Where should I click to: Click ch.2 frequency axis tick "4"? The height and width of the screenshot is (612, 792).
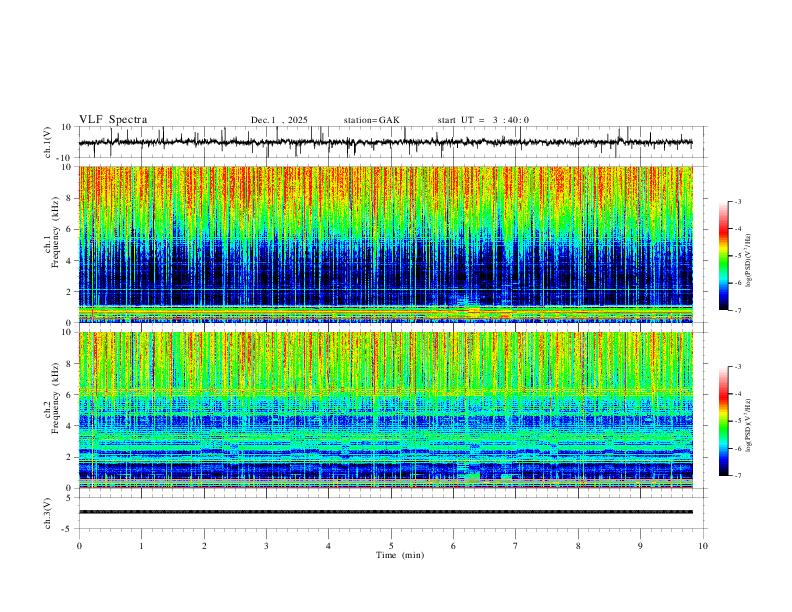[x=69, y=426]
